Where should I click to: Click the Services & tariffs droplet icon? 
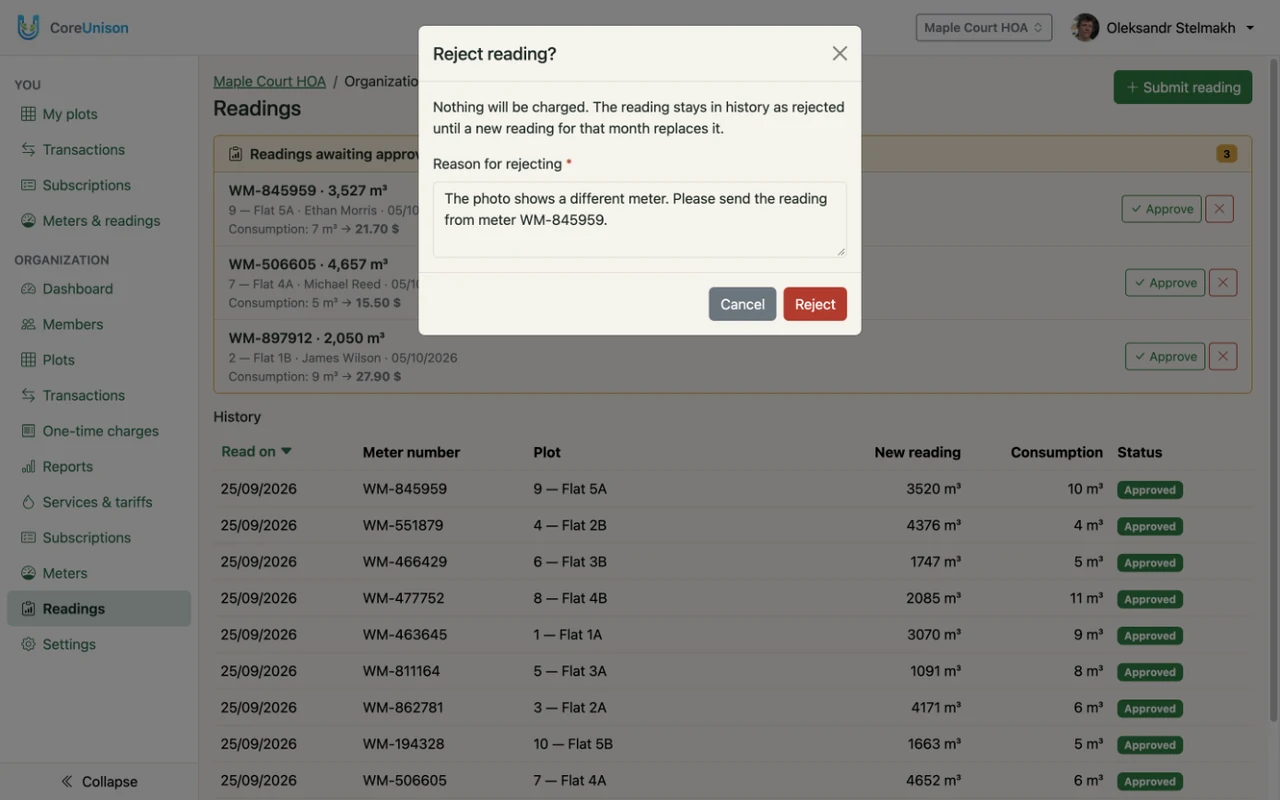click(28, 502)
